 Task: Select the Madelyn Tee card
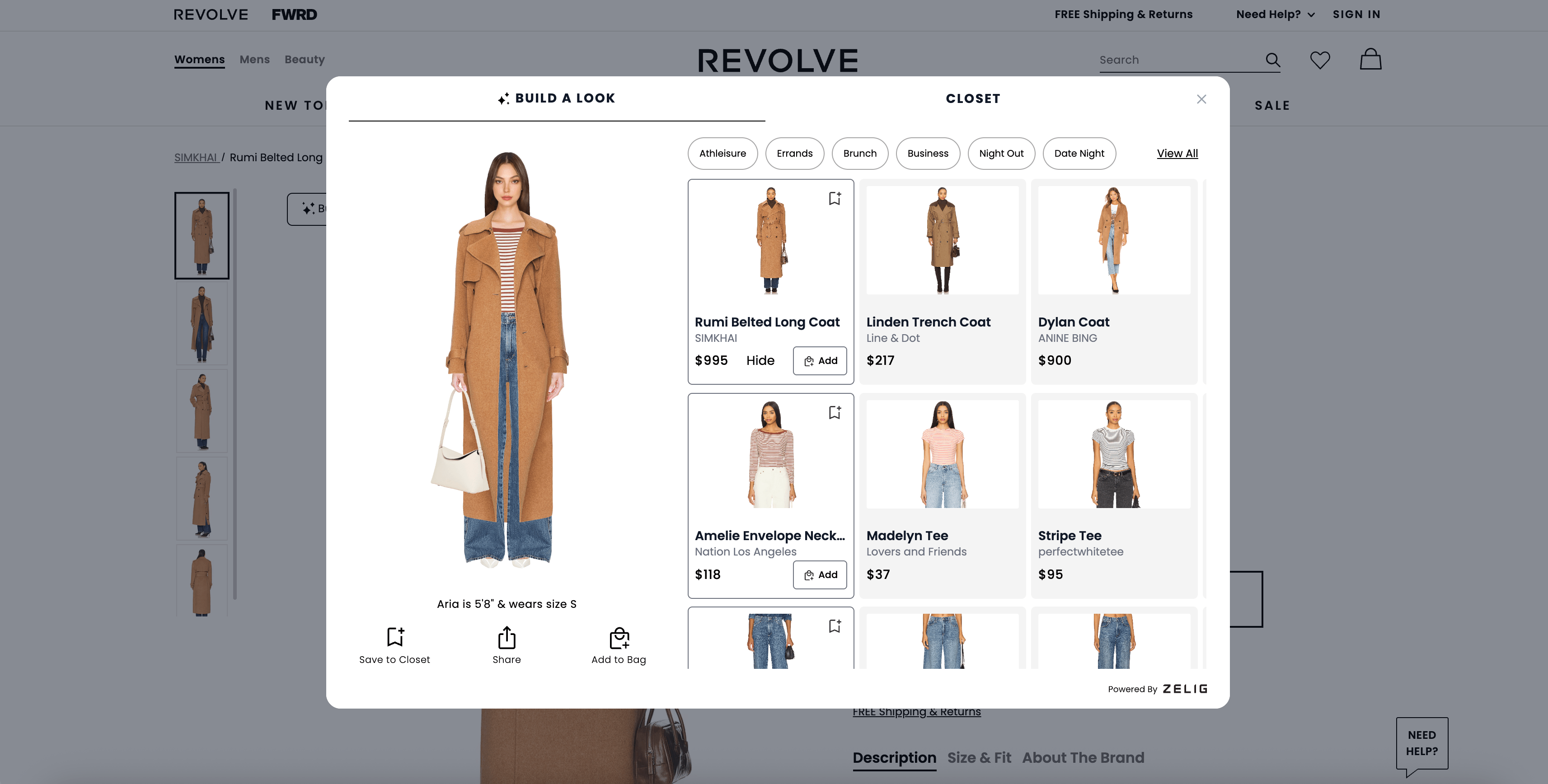942,495
